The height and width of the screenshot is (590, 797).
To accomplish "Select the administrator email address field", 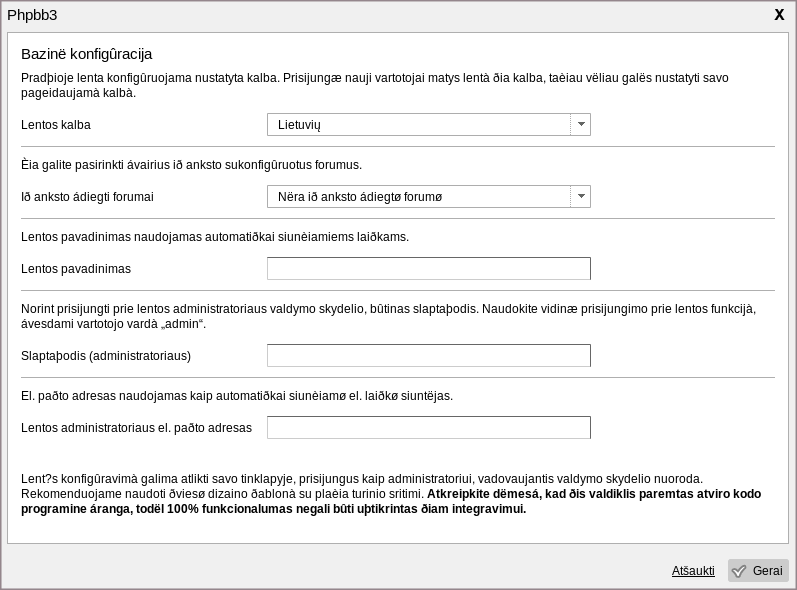I will tap(428, 428).
